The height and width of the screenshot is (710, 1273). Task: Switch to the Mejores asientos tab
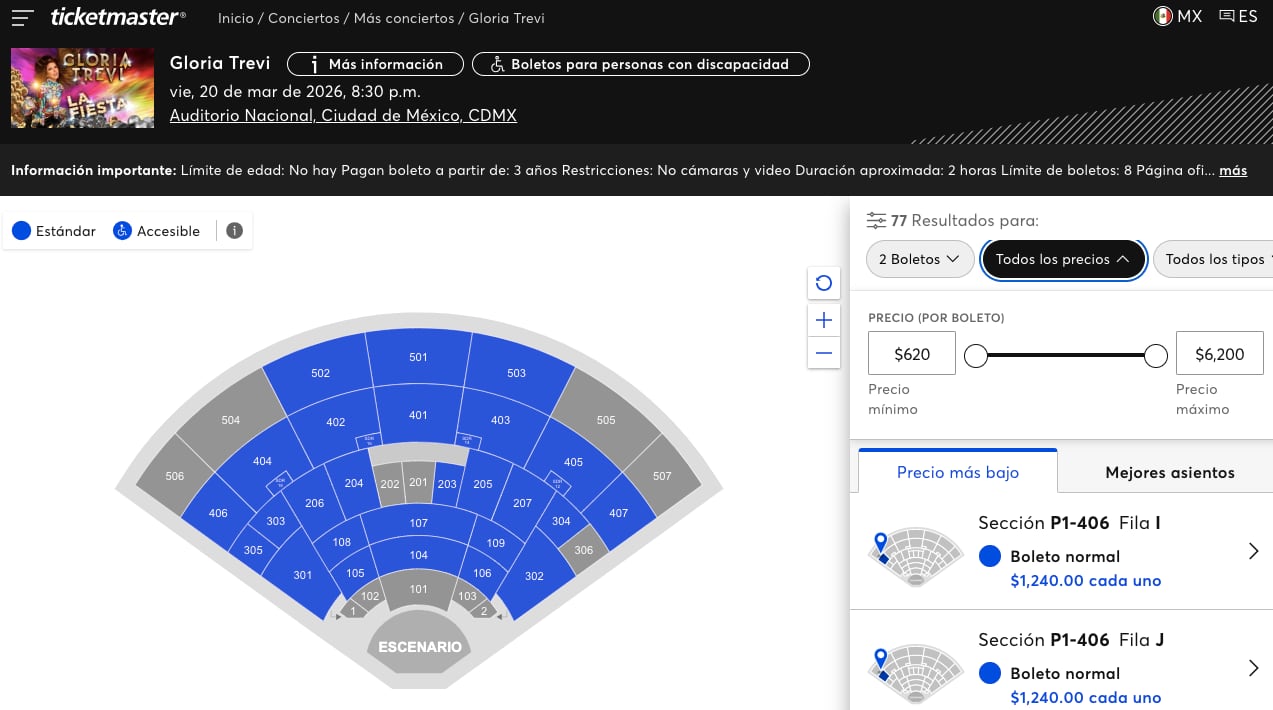1169,472
